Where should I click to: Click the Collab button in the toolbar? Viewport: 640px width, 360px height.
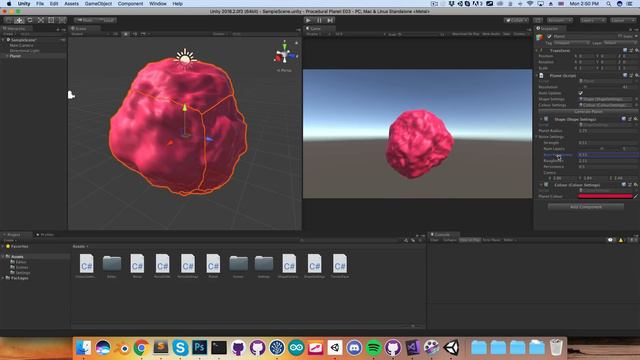[x=516, y=20]
